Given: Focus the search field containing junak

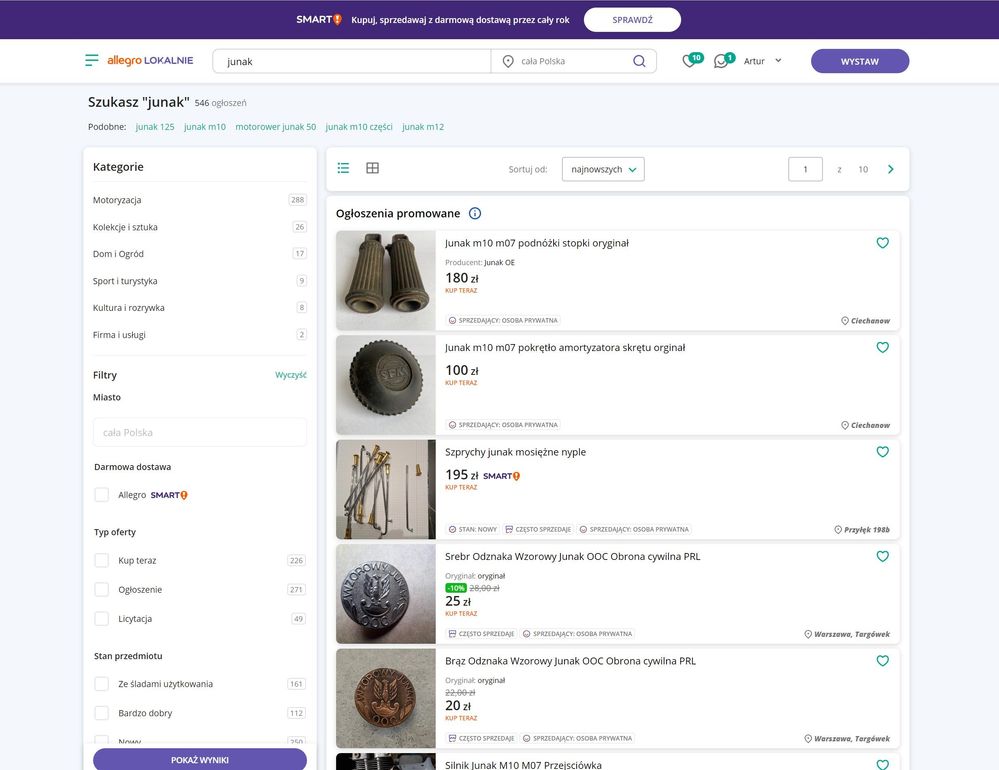Looking at the screenshot, I should pyautogui.click(x=352, y=61).
